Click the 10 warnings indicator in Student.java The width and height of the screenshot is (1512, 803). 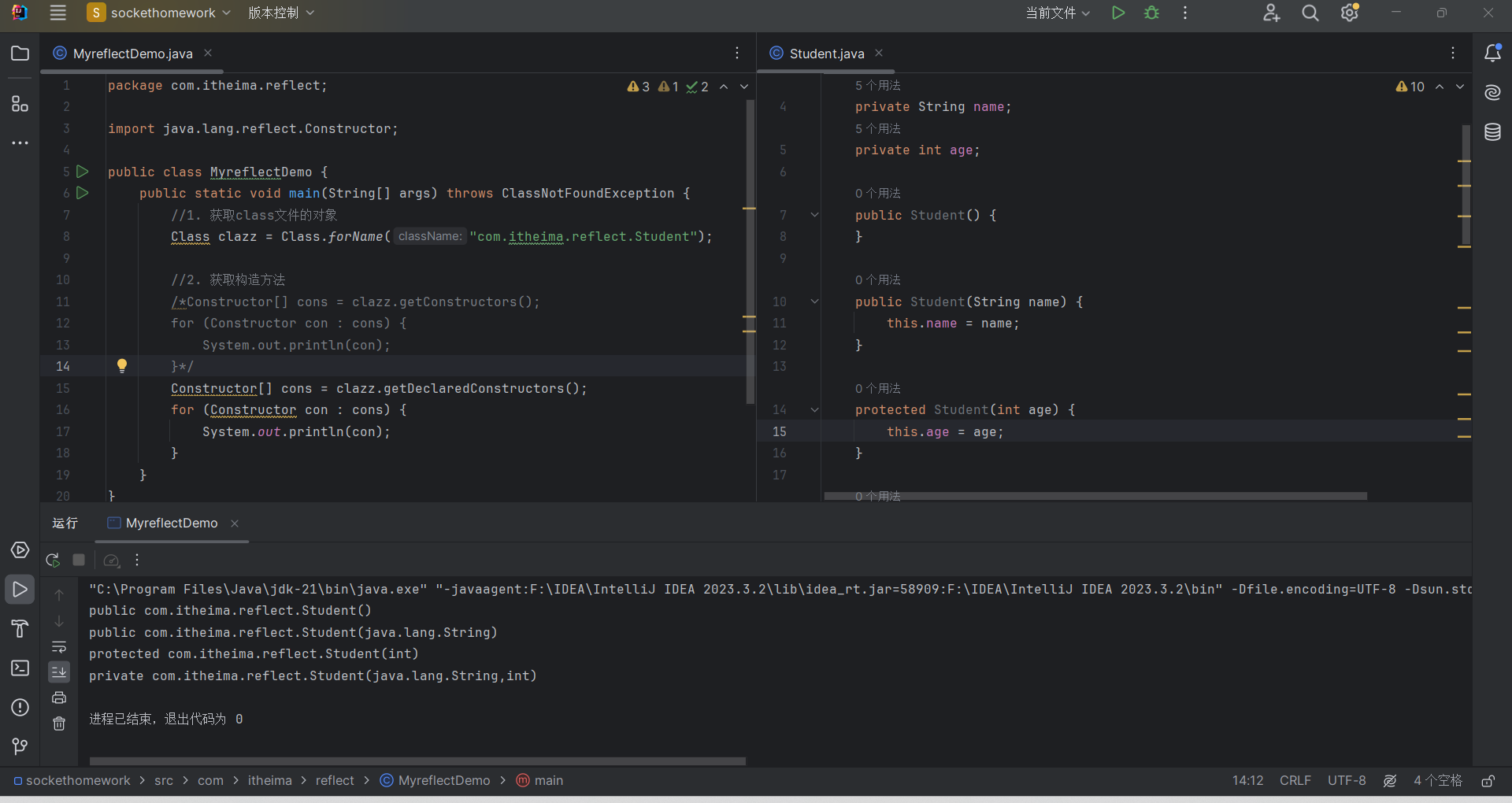click(x=1410, y=87)
